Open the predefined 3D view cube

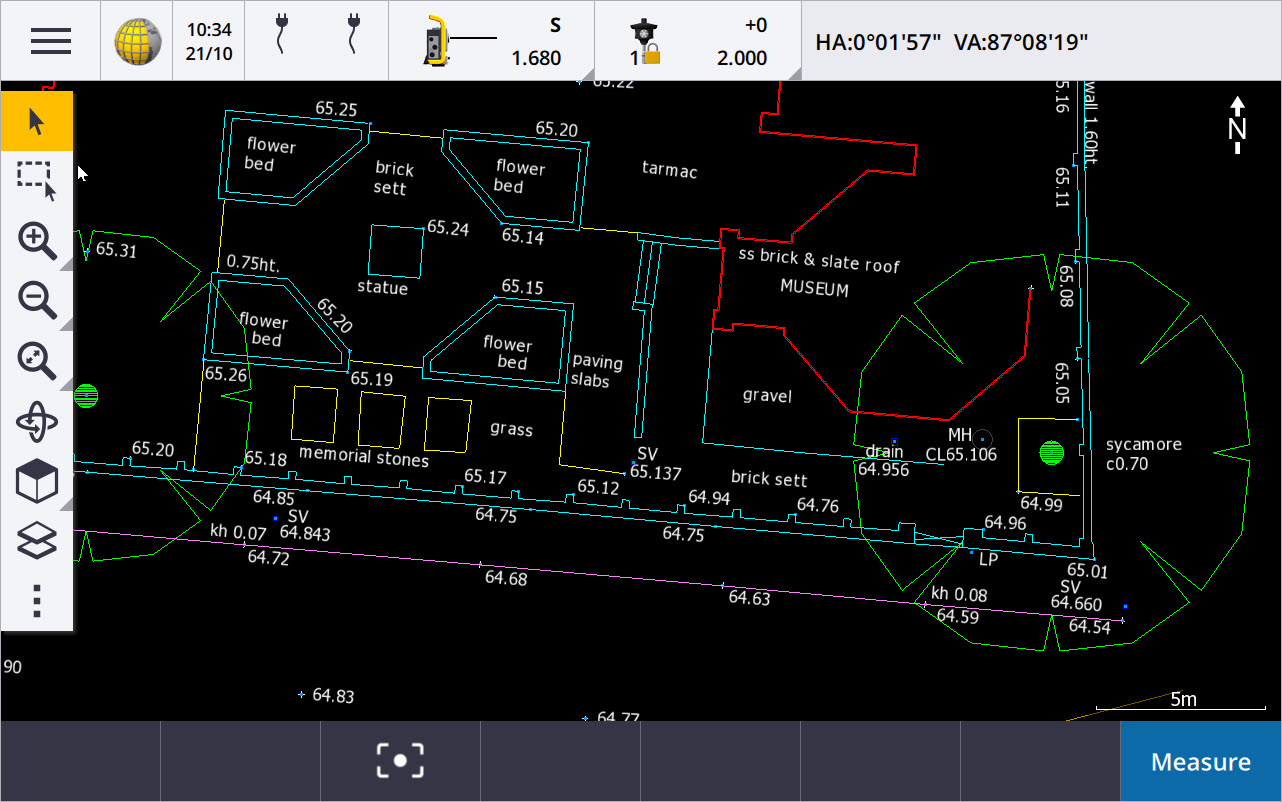[37, 482]
